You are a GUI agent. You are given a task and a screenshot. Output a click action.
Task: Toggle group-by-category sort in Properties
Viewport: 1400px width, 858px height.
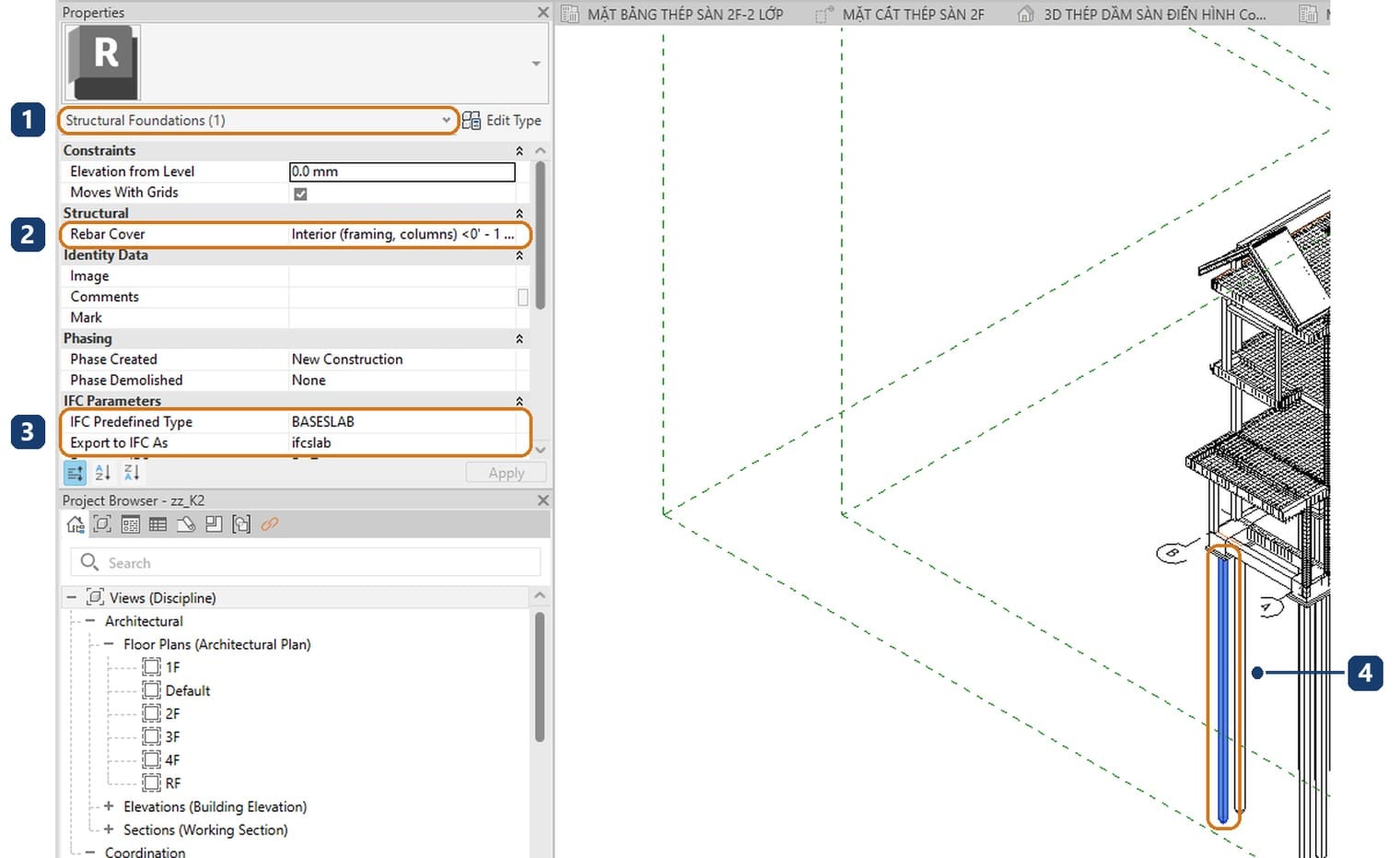76,473
